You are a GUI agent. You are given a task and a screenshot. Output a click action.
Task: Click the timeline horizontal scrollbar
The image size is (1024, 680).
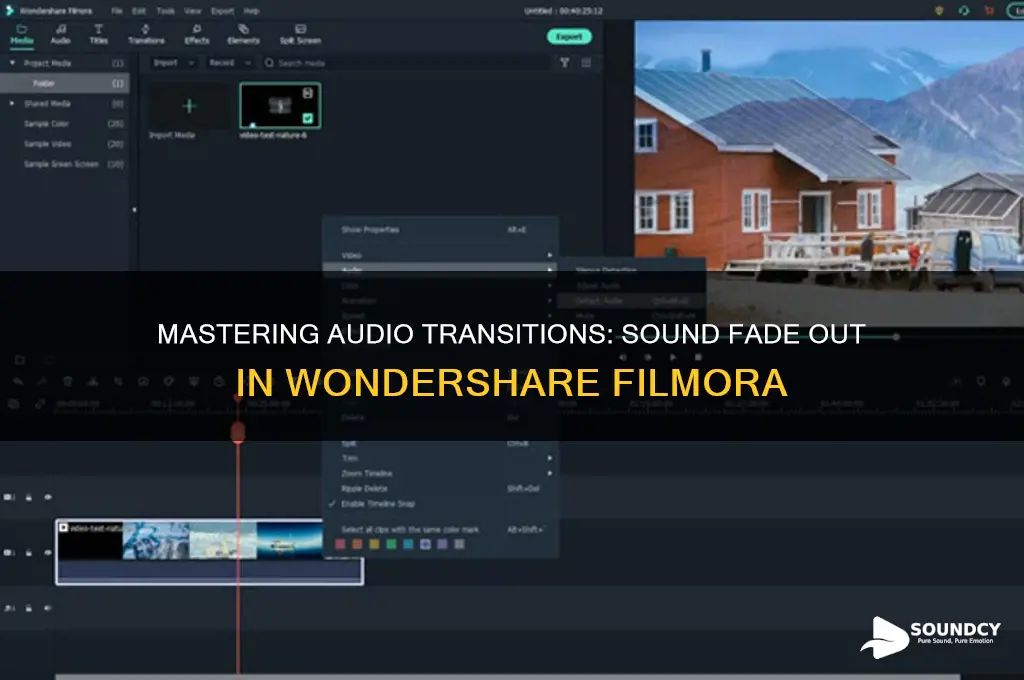(x=507, y=677)
